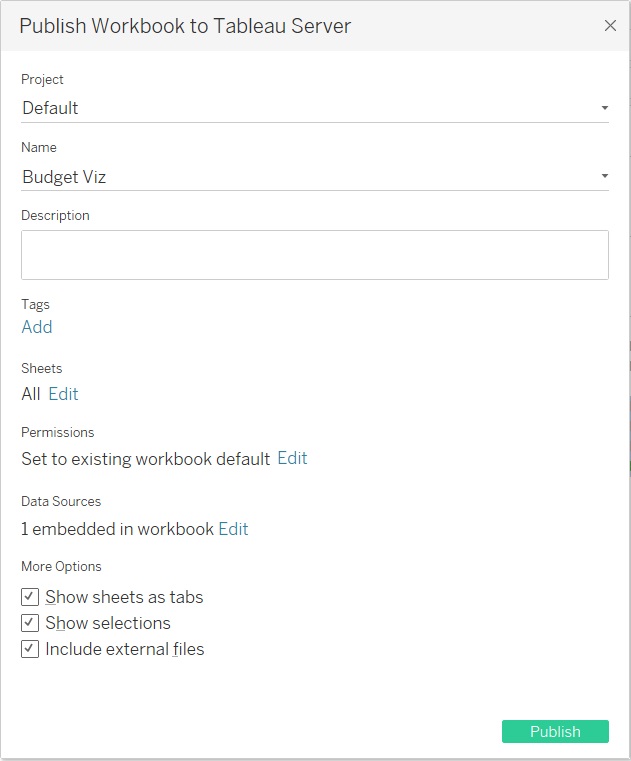Edit which sheets are published
The width and height of the screenshot is (631, 761).
tap(63, 394)
